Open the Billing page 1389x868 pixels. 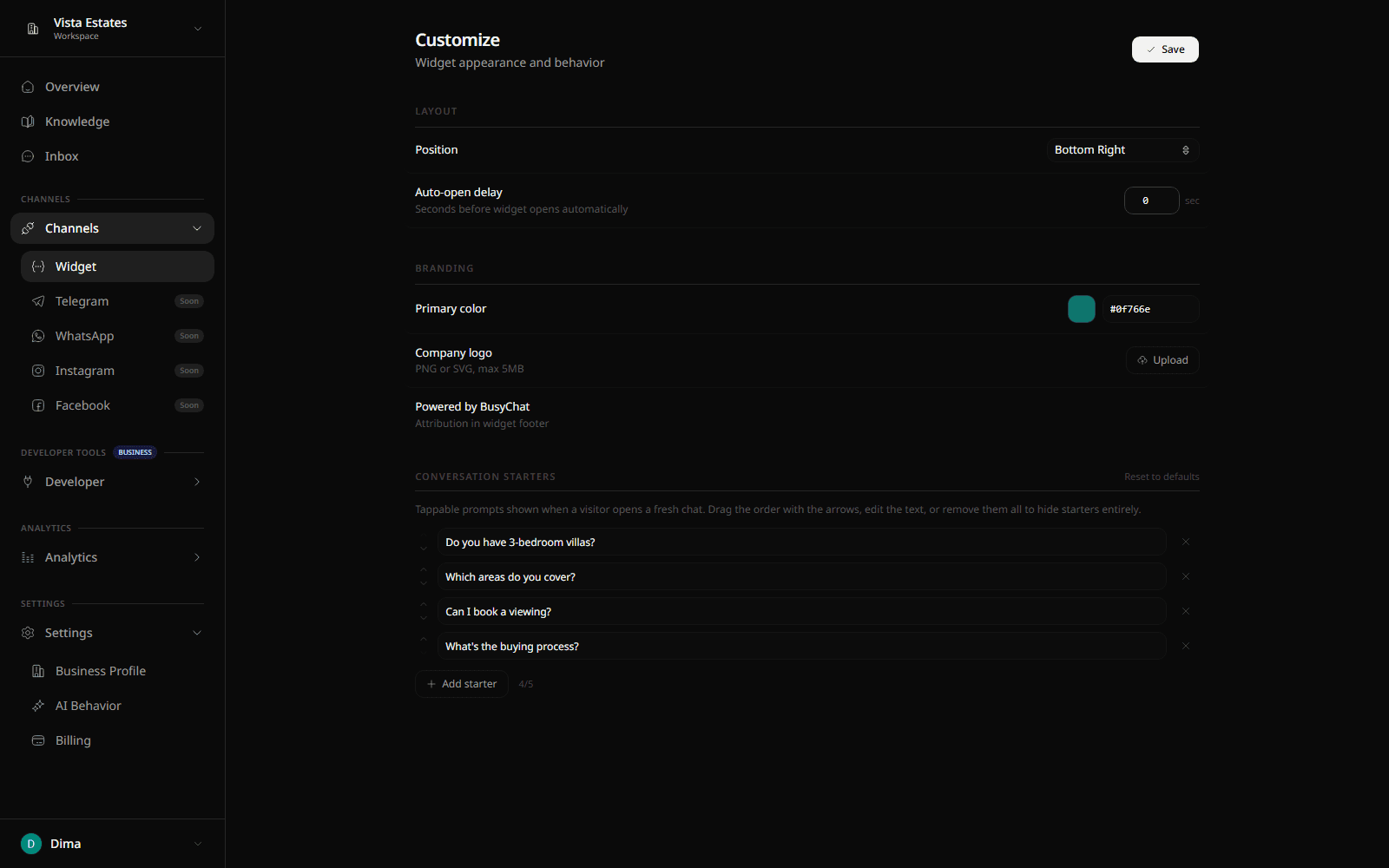click(117, 740)
